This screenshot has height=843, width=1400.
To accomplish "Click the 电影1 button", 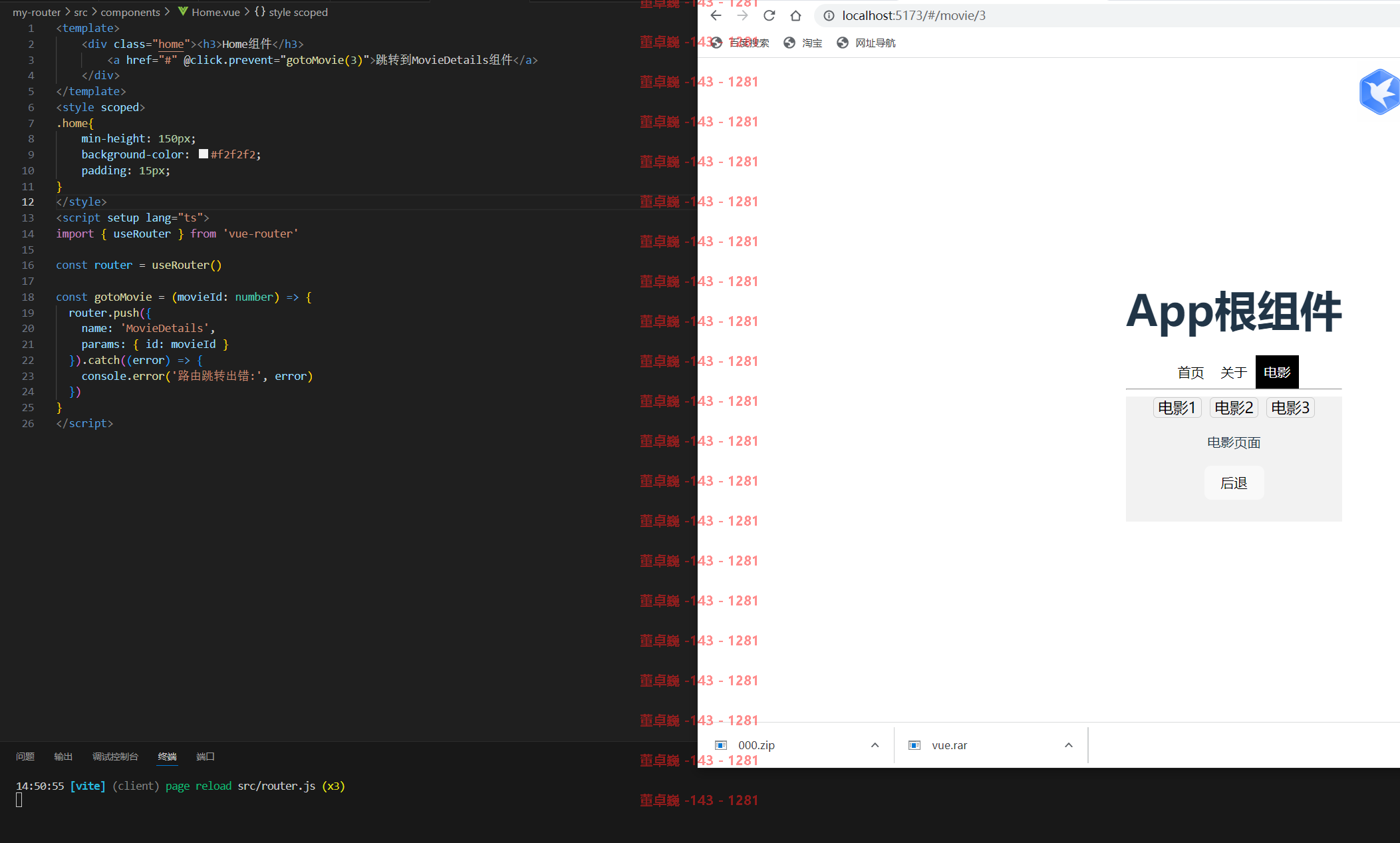I will (1177, 407).
